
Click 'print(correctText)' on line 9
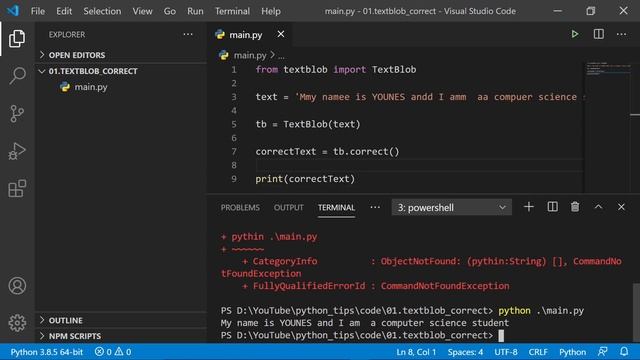coord(305,179)
